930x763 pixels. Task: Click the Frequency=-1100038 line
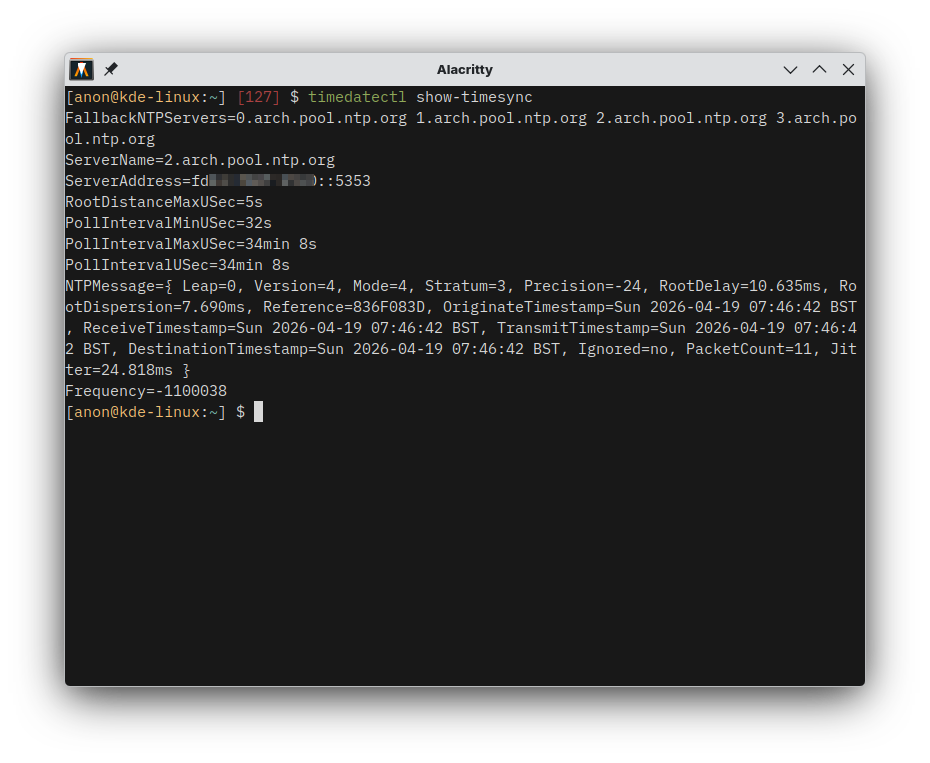point(146,391)
